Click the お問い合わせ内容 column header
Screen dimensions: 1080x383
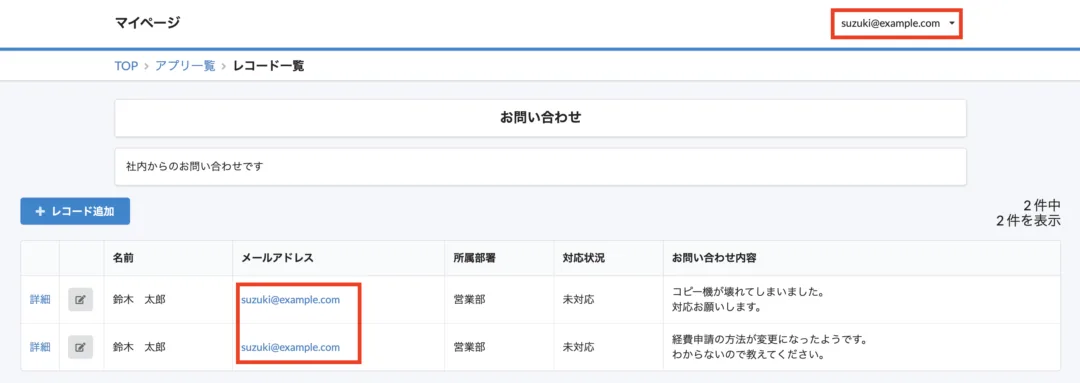tap(714, 258)
